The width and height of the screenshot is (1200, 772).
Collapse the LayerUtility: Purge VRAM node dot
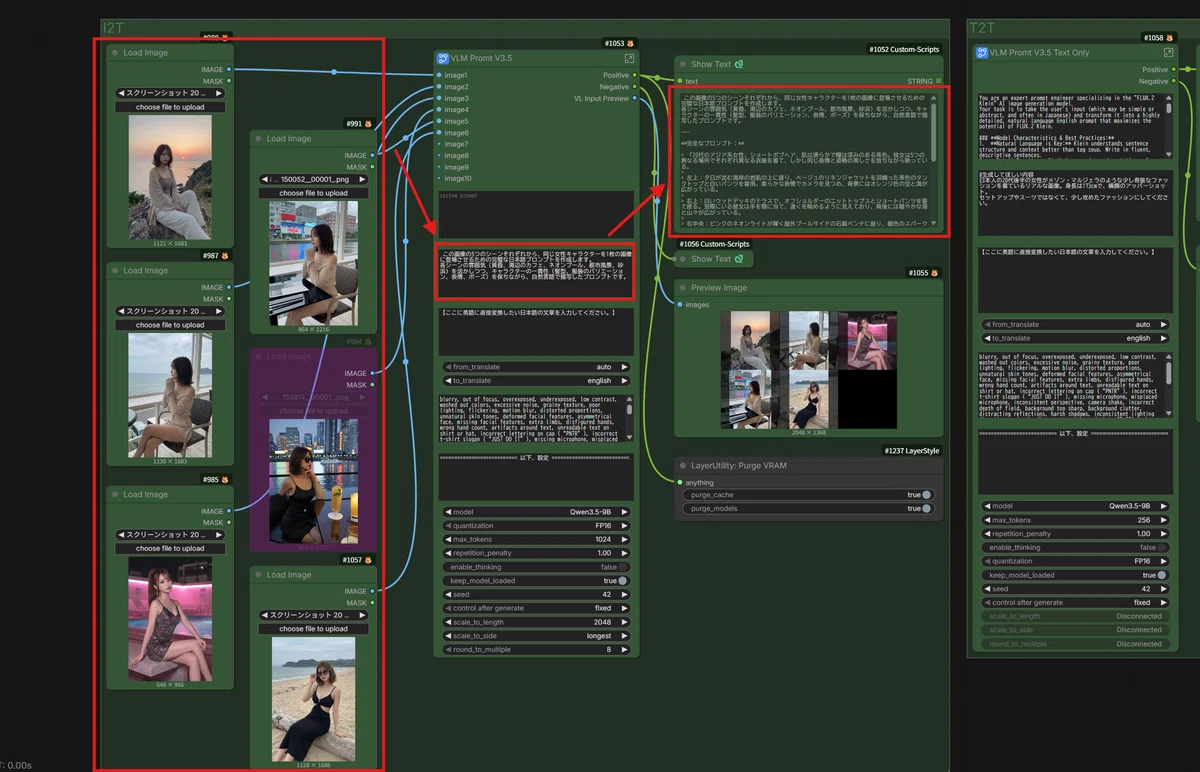coord(683,466)
